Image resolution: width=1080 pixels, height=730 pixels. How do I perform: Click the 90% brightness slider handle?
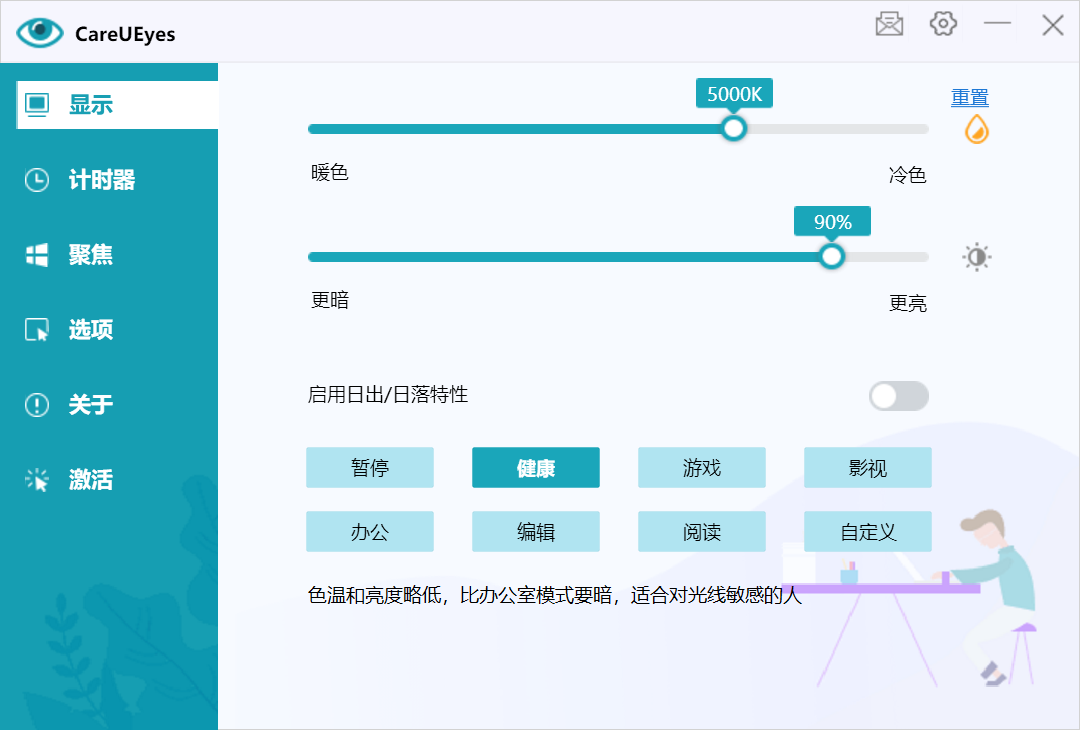coord(832,256)
